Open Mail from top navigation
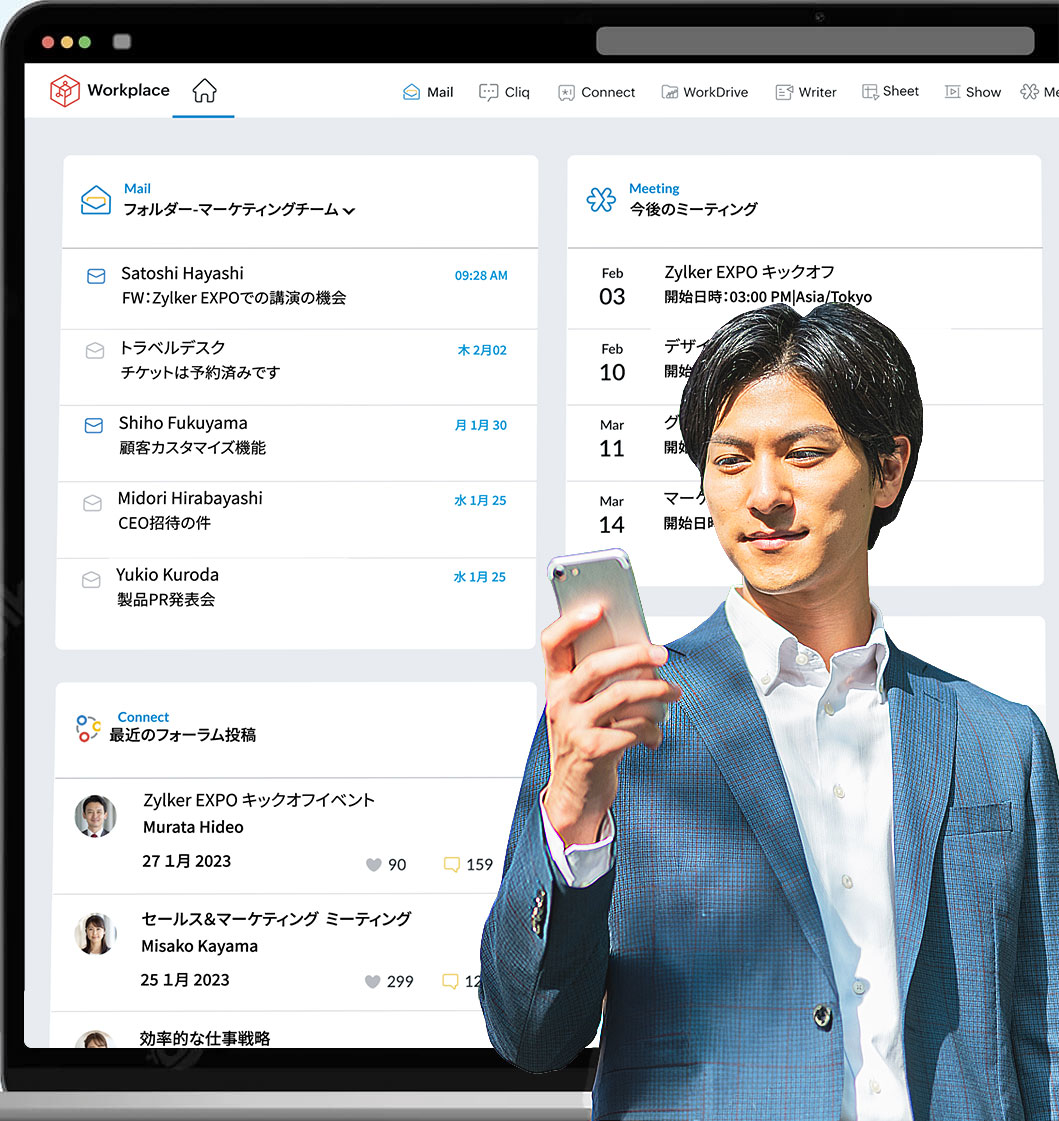Image resolution: width=1059 pixels, height=1121 pixels. click(x=428, y=92)
